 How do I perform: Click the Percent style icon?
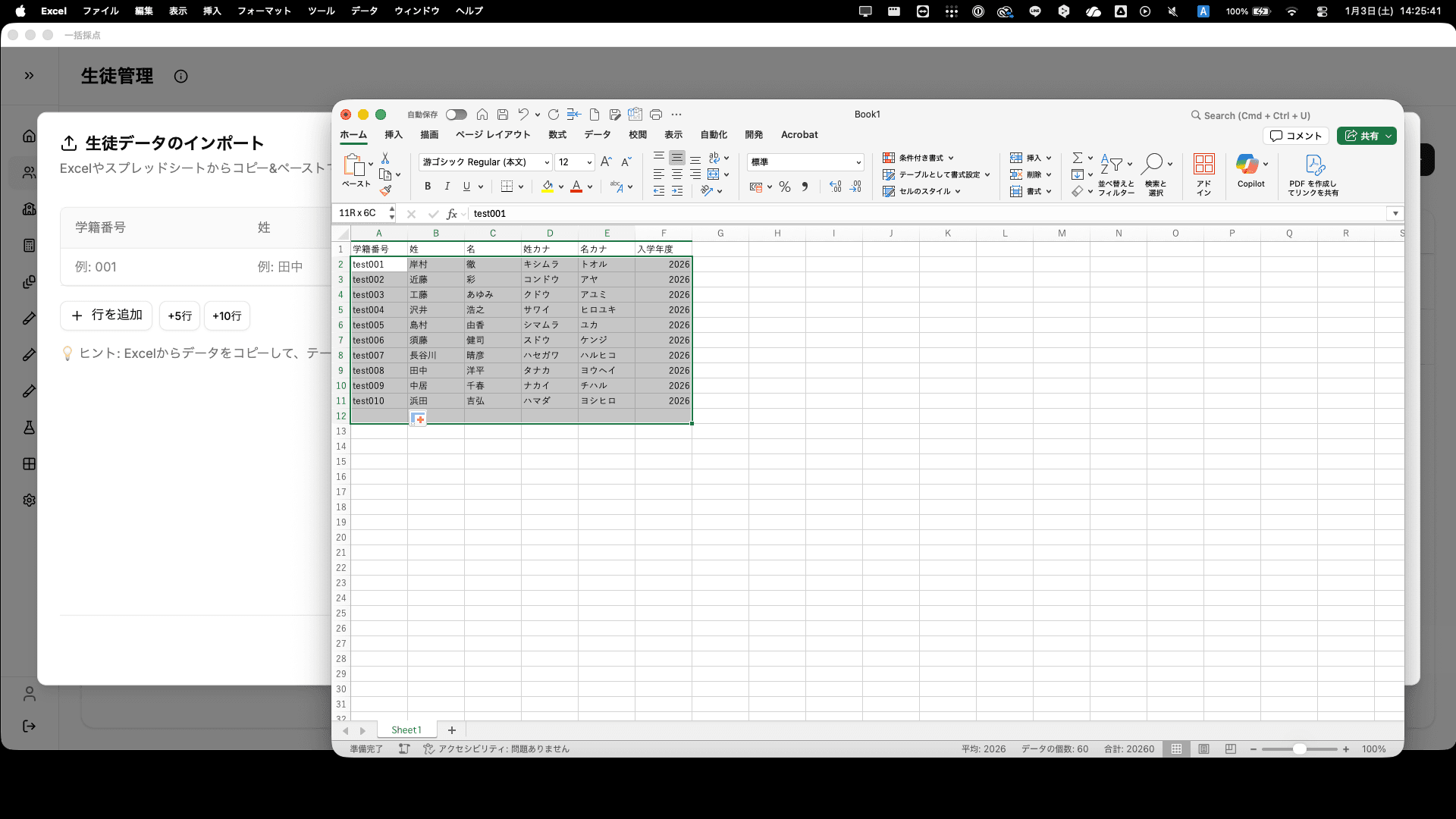coord(785,187)
